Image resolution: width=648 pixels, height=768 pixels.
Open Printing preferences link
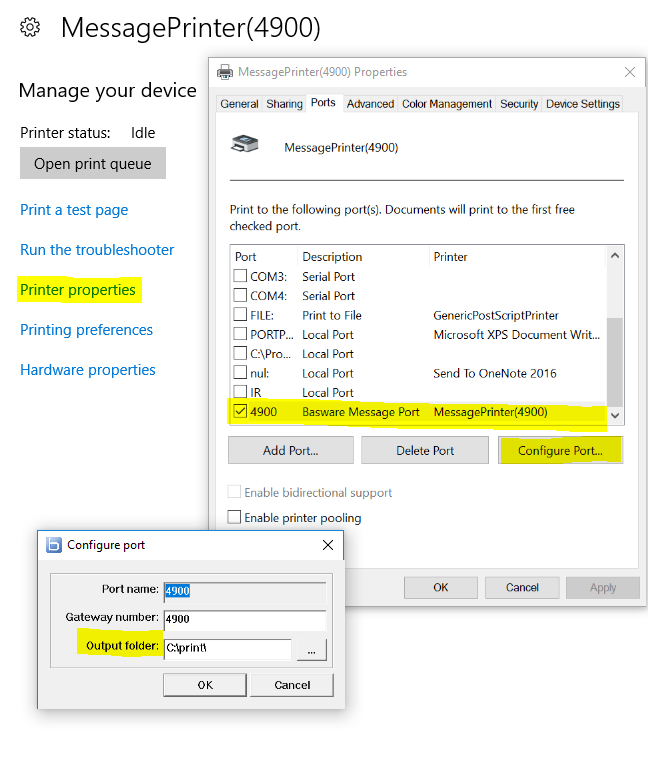pos(86,330)
